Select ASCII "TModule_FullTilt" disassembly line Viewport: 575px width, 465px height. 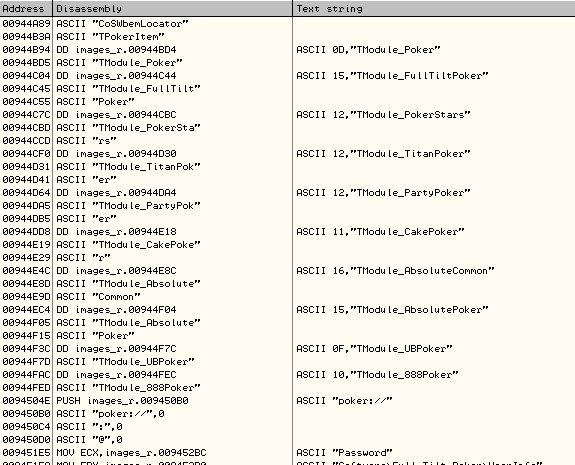click(x=128, y=89)
